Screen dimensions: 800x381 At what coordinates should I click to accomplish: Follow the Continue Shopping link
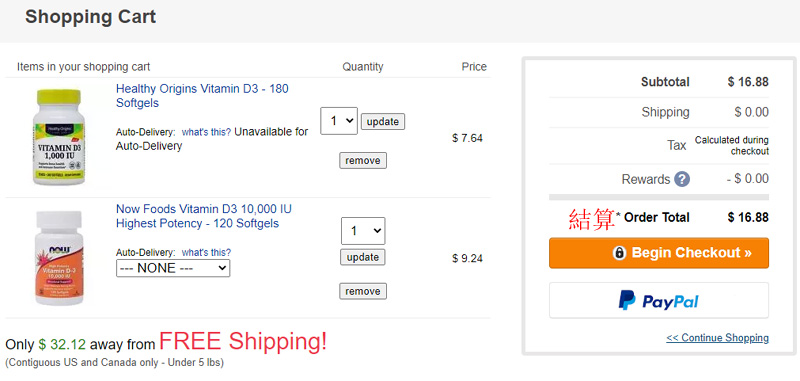pyautogui.click(x=717, y=338)
